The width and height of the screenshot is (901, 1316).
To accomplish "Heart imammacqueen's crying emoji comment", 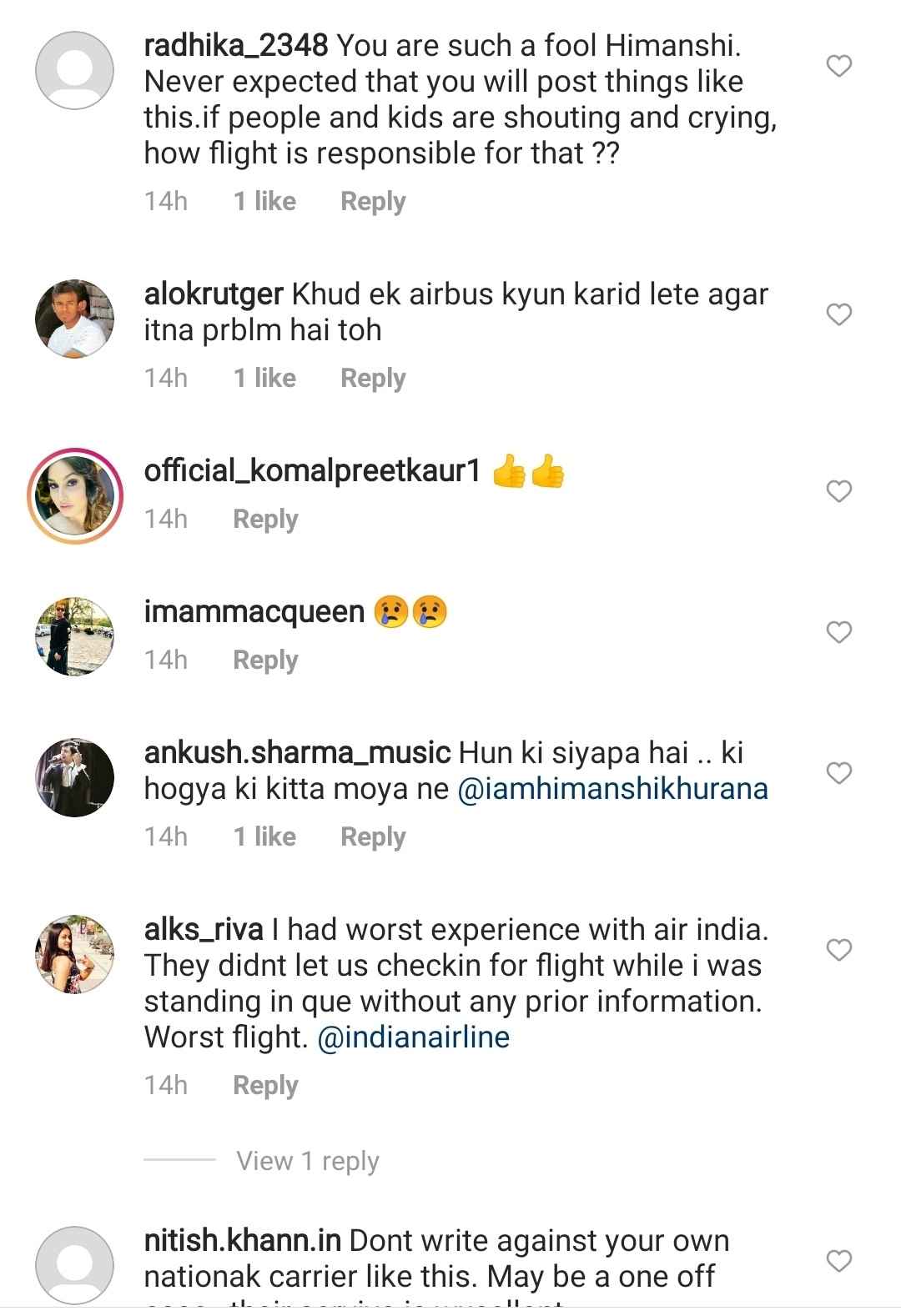I will tap(838, 632).
